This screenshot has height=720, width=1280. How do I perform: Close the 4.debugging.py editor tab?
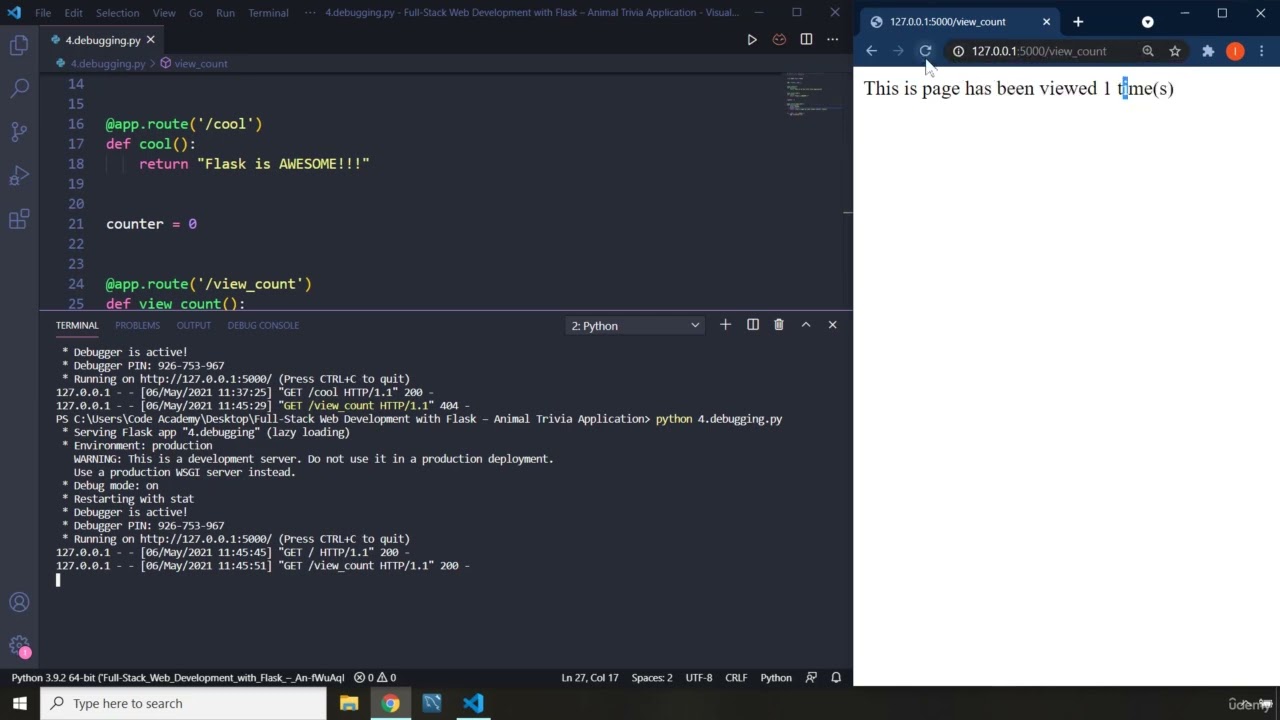tap(151, 40)
